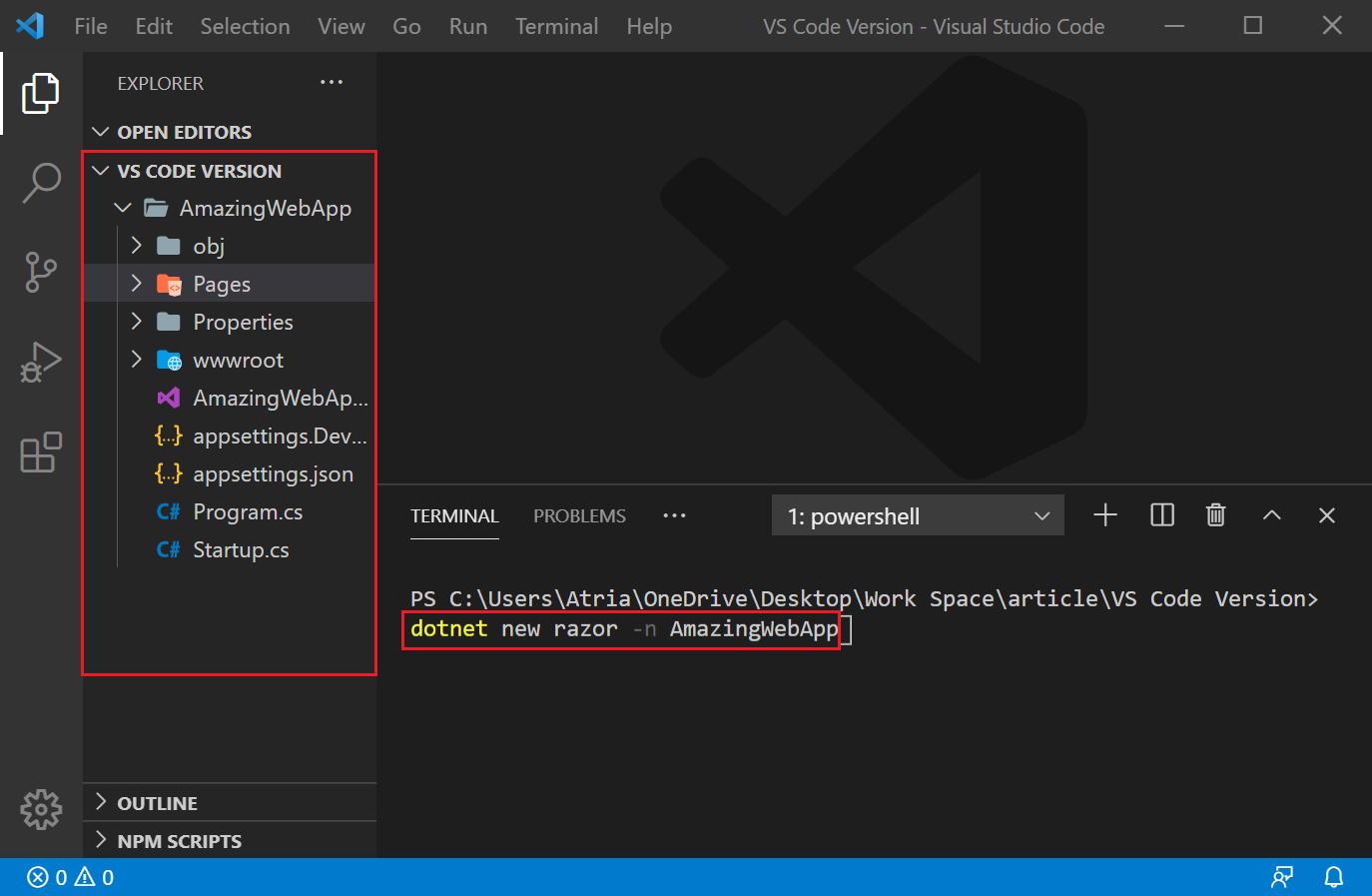Screen dimensions: 1372x896
Task: Open the appsettings.json file
Action: click(273, 474)
